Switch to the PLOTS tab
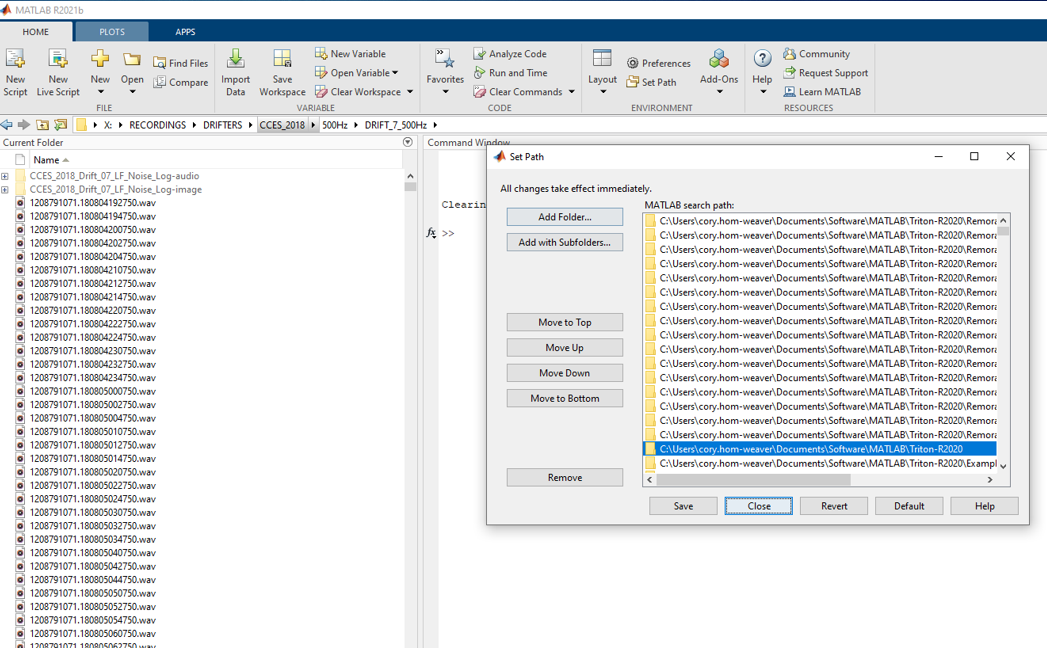The height and width of the screenshot is (648, 1047). point(112,32)
